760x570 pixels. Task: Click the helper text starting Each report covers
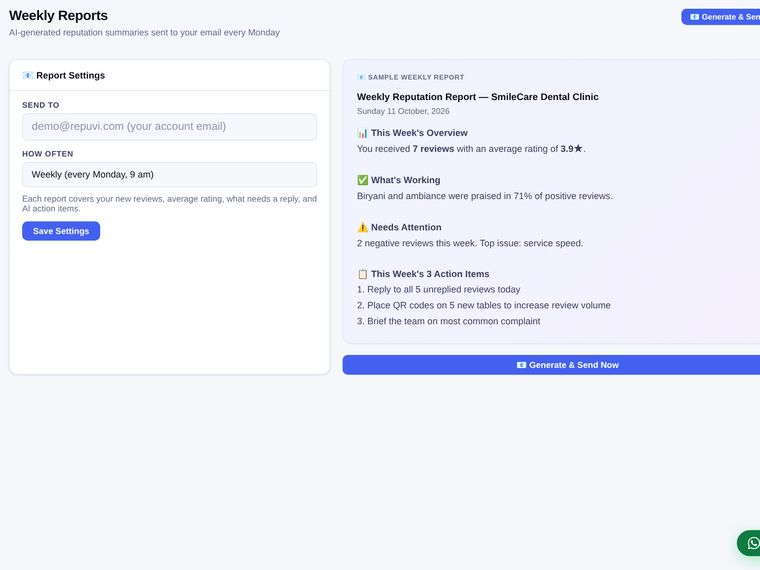(170, 204)
